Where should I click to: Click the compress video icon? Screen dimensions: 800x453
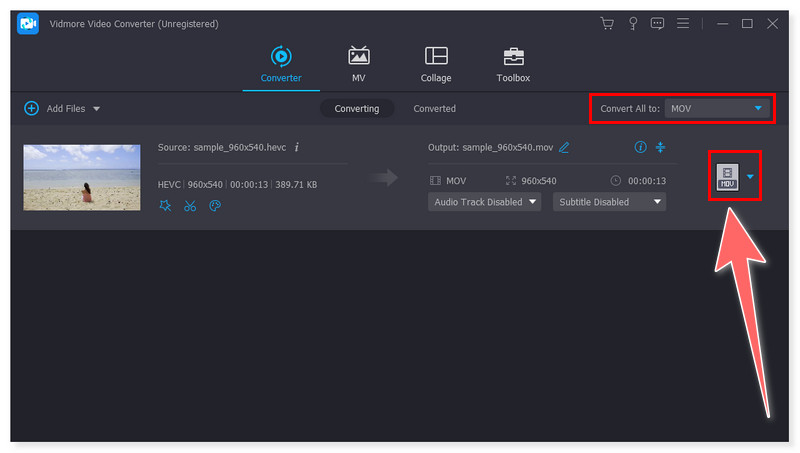tap(661, 147)
